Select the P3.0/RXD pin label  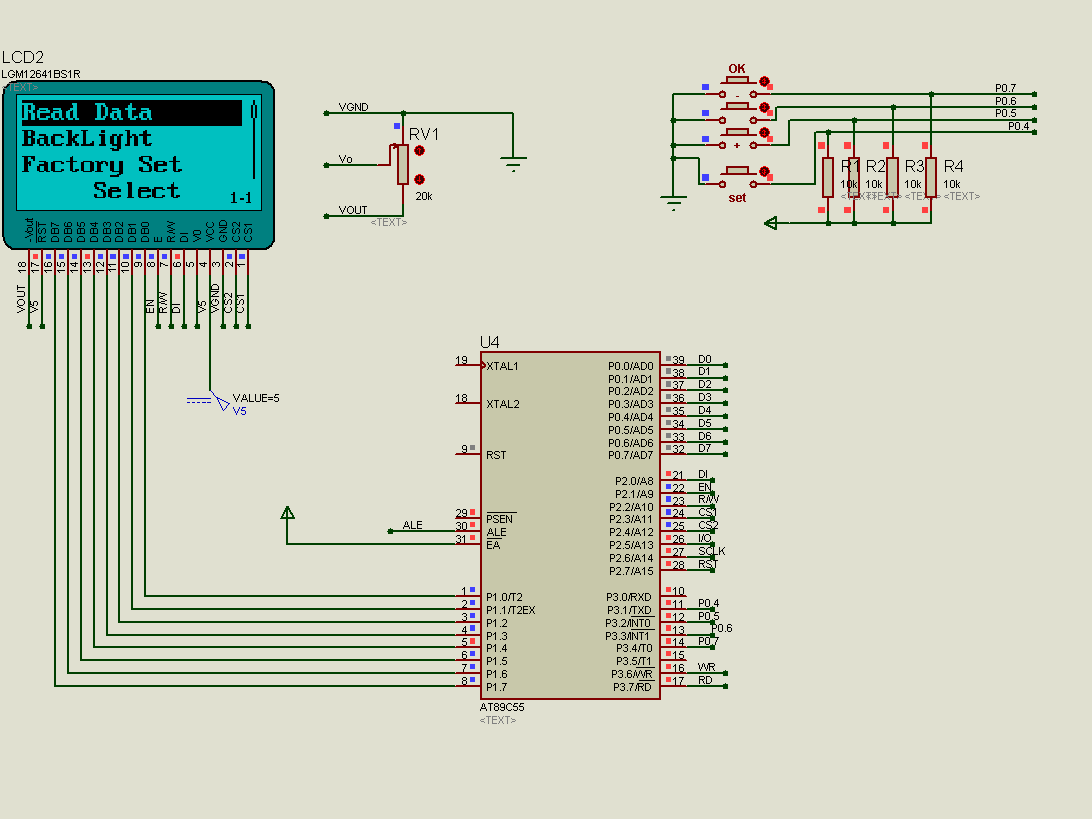[629, 597]
